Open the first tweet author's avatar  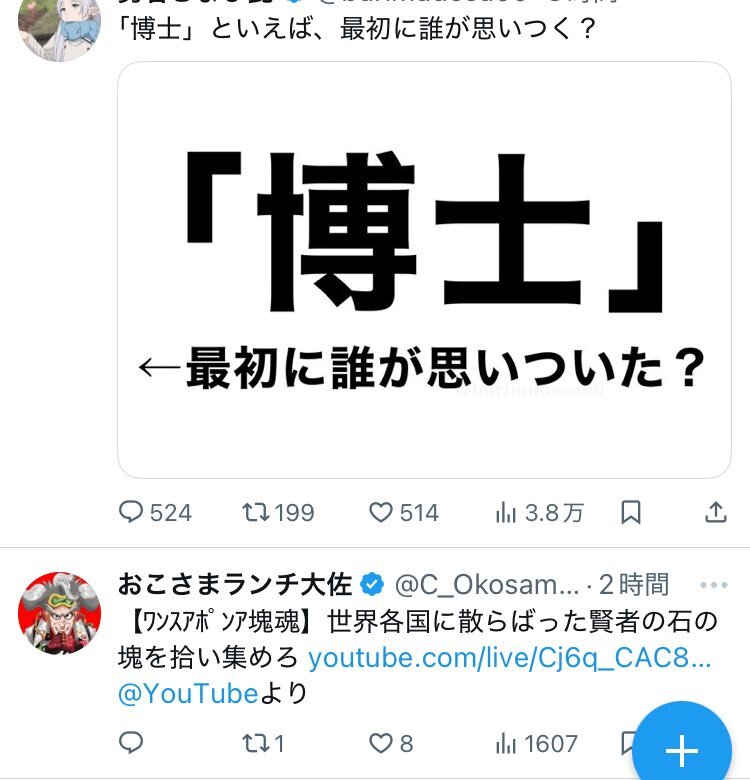[60, 25]
